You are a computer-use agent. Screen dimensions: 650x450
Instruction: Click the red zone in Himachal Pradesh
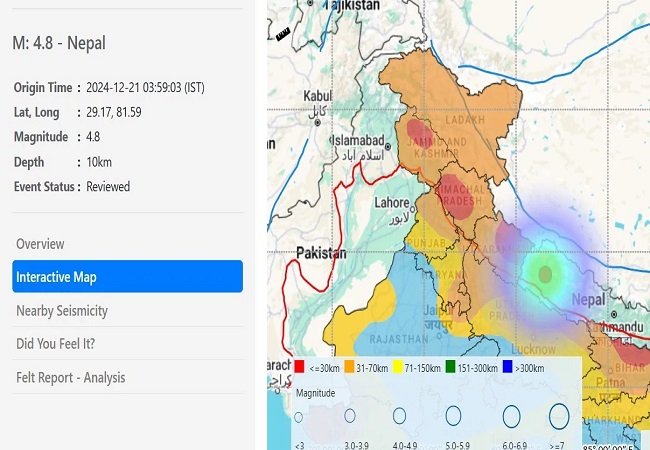pos(457,196)
